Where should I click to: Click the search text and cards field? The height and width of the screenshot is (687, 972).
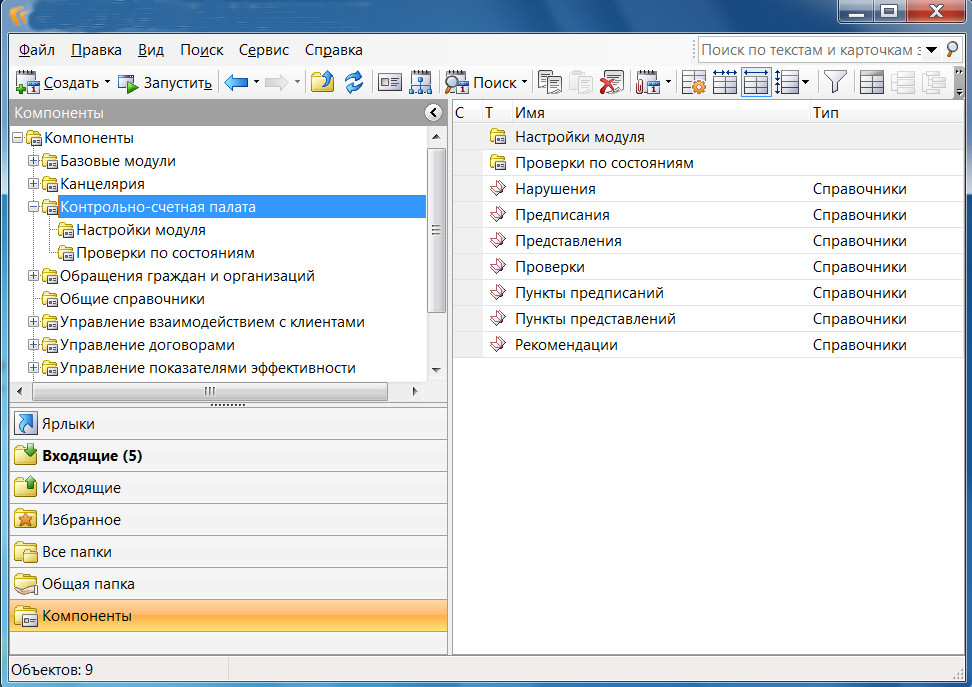pos(810,50)
